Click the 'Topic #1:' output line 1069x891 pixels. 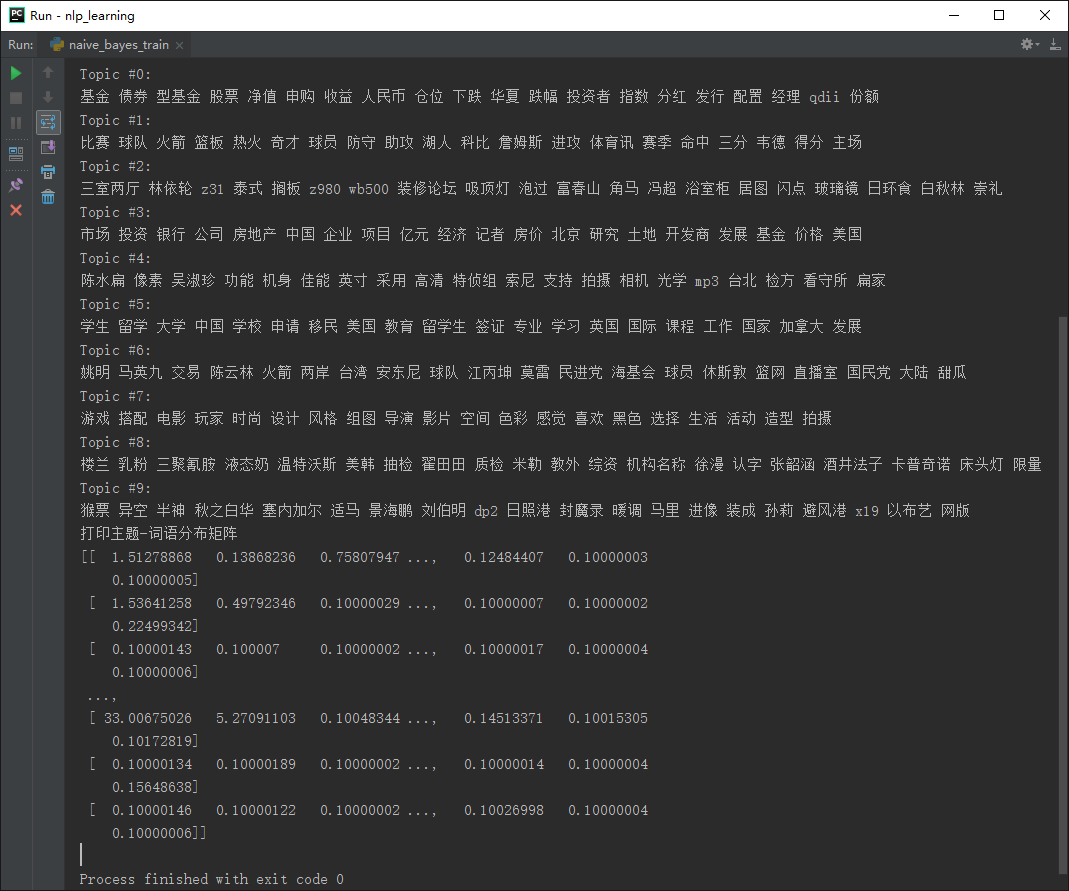coord(115,120)
